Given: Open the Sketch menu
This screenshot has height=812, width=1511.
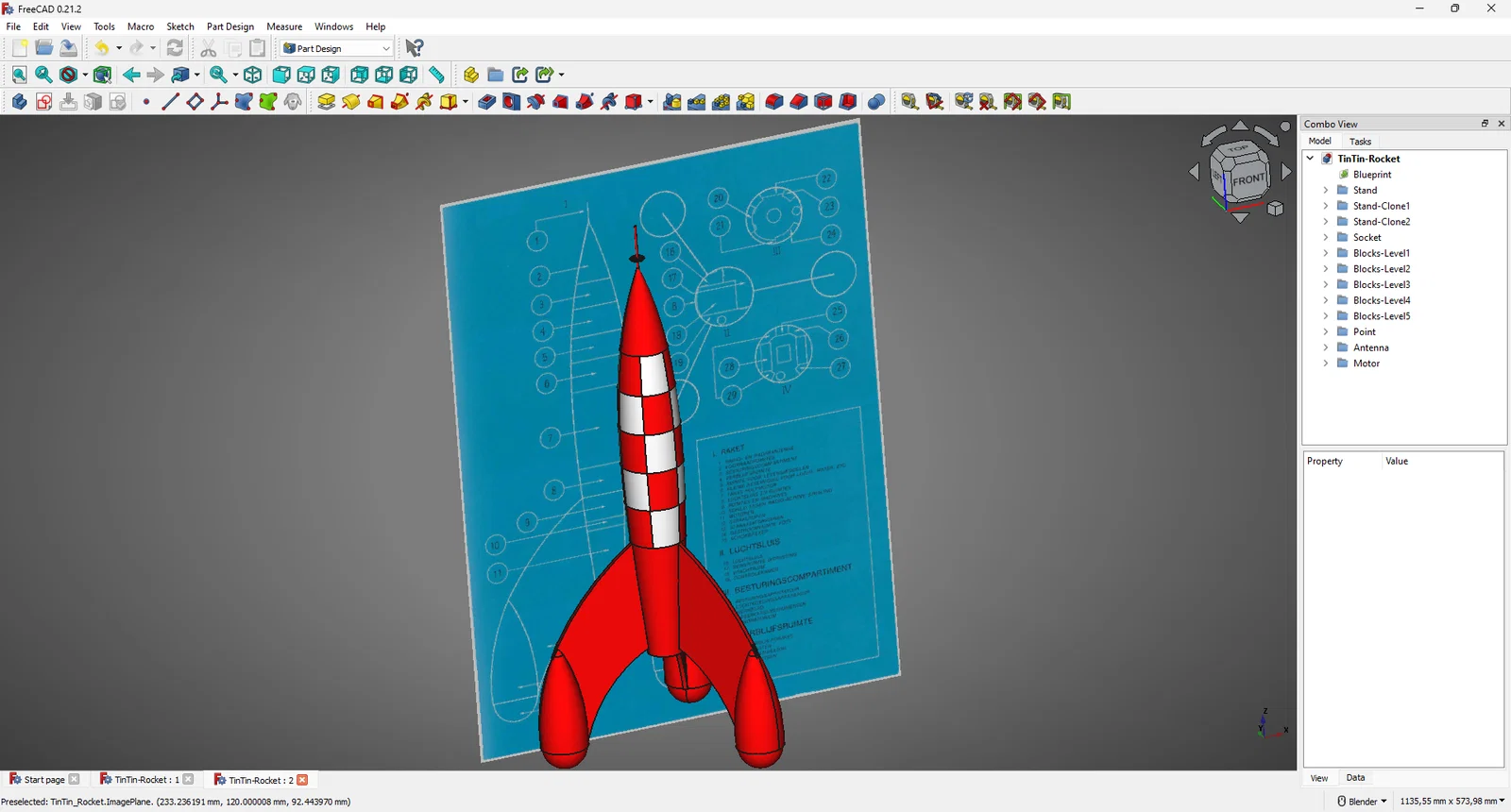Looking at the screenshot, I should coord(180,26).
